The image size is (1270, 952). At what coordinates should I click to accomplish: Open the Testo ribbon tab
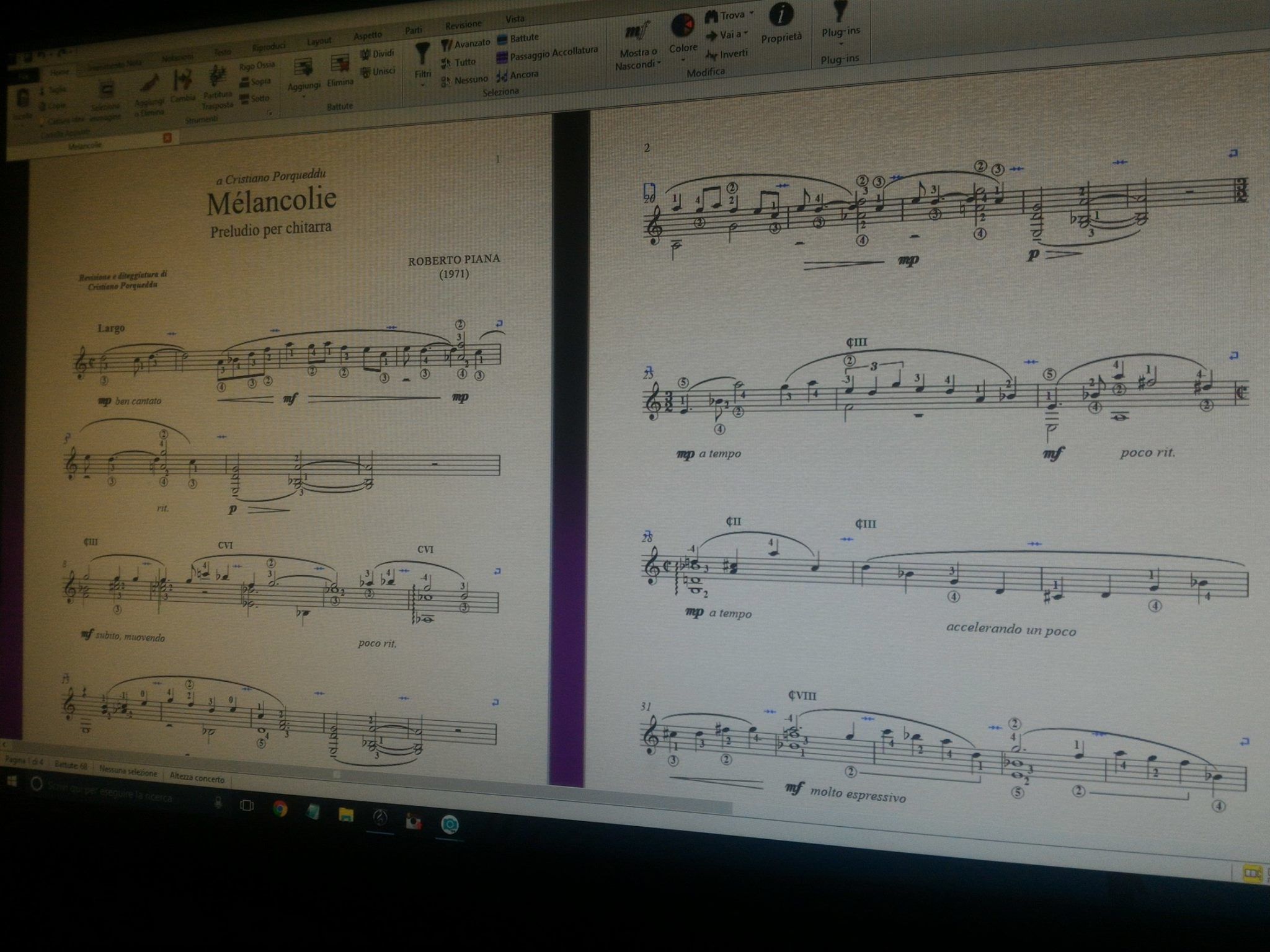223,52
